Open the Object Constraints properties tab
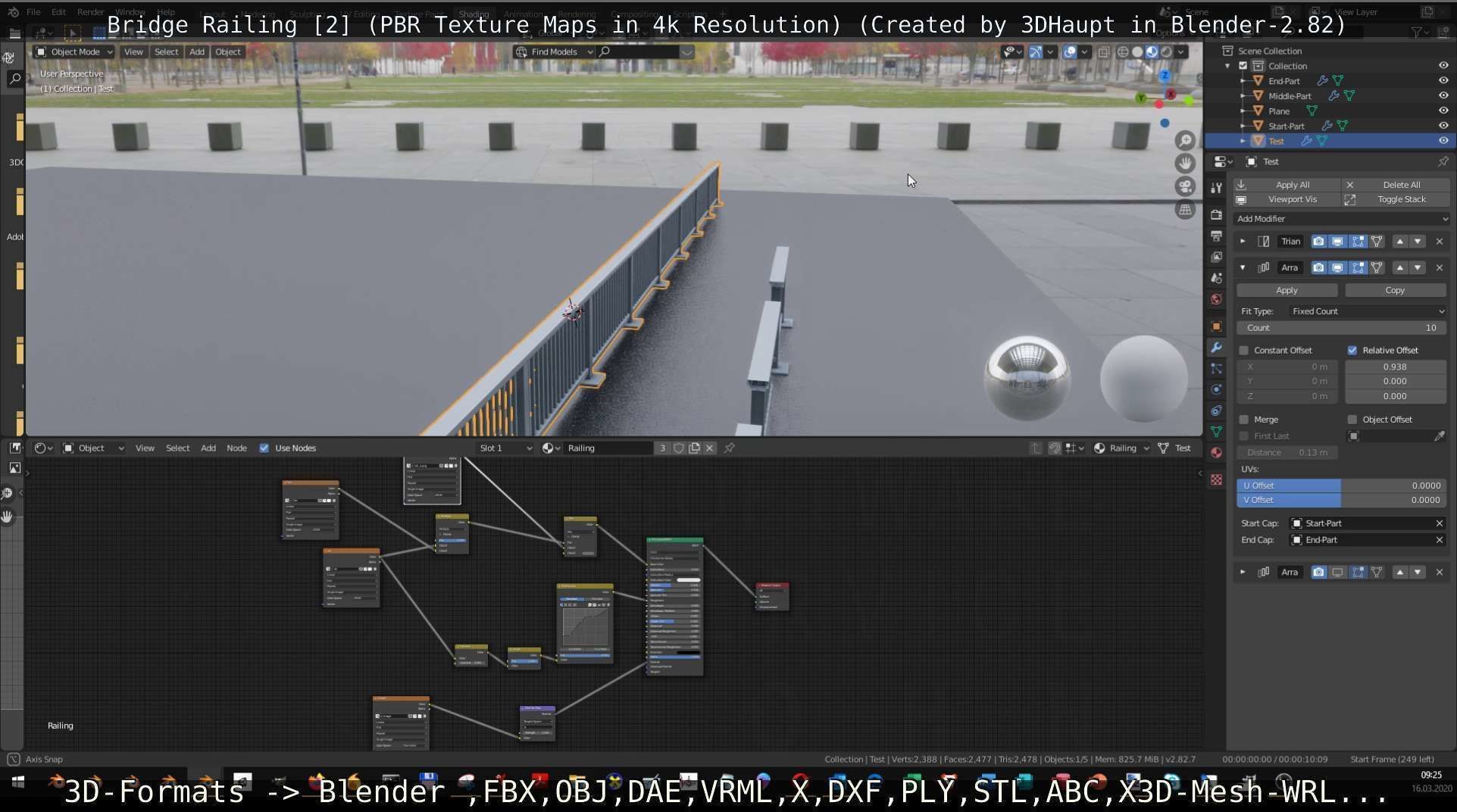This screenshot has height=812, width=1457. (x=1216, y=411)
